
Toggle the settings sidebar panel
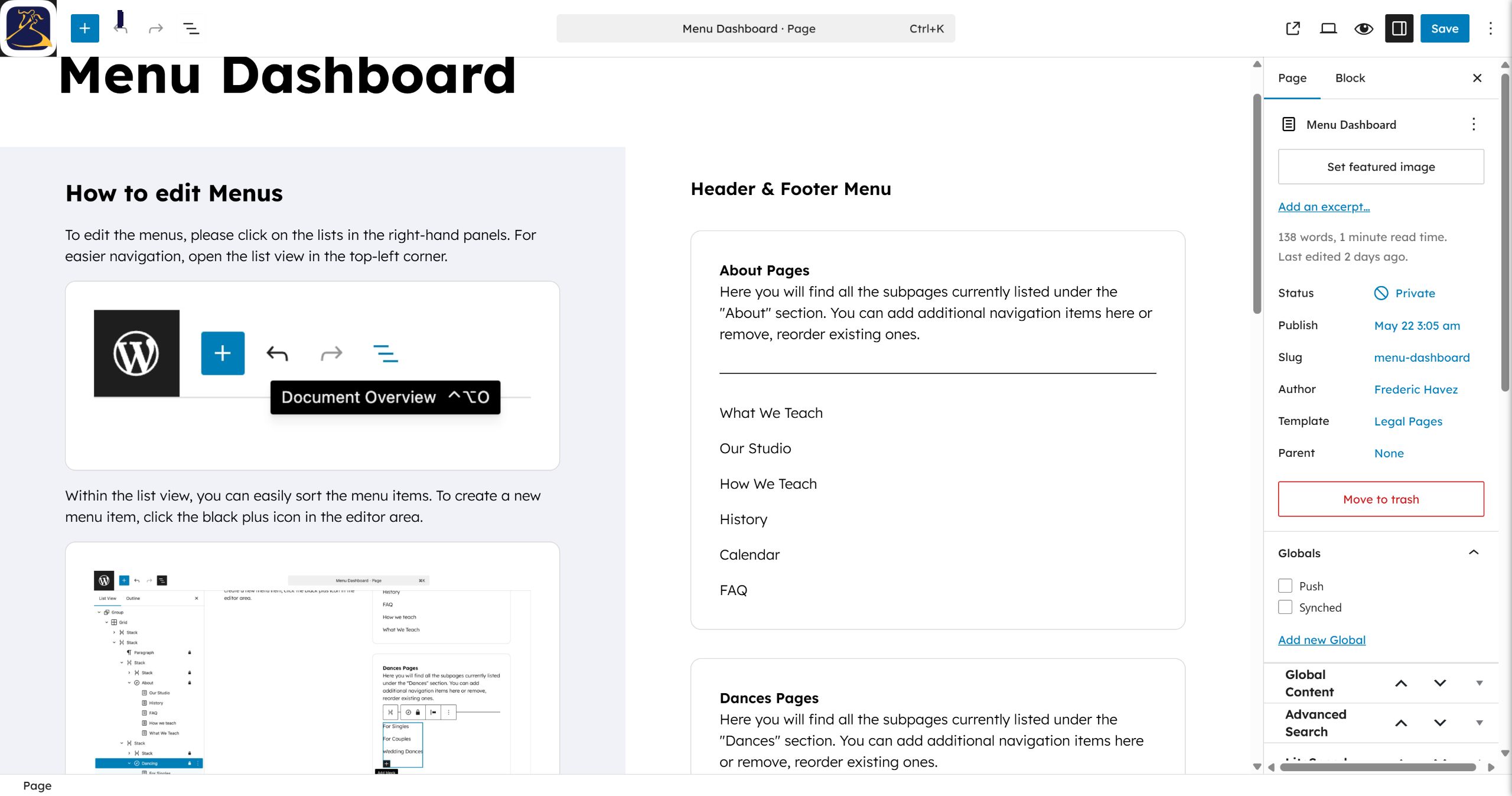[x=1399, y=28]
